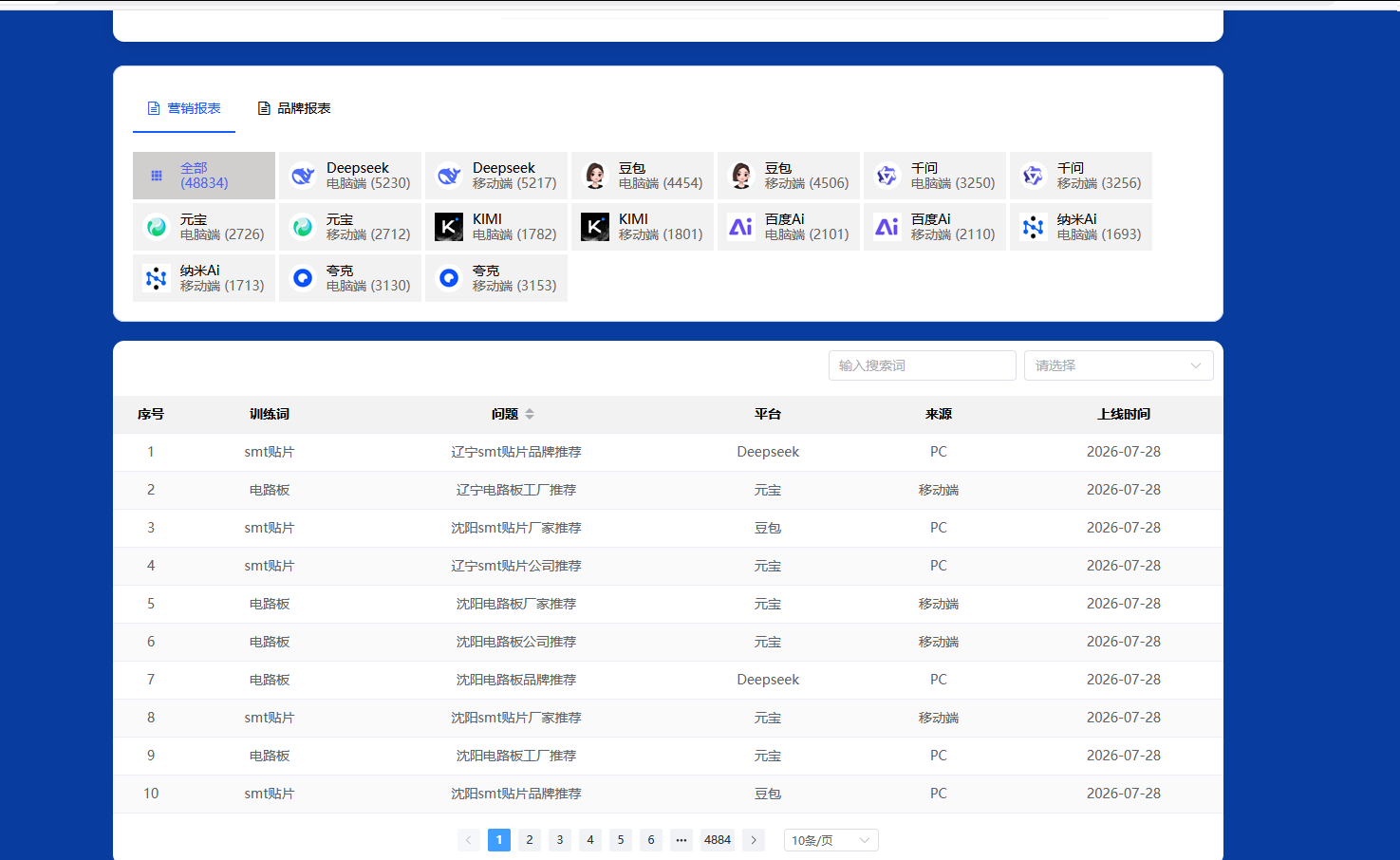Jump forward with the pagination ellipsis
The width and height of the screenshot is (1400, 860).
pyautogui.click(x=681, y=840)
